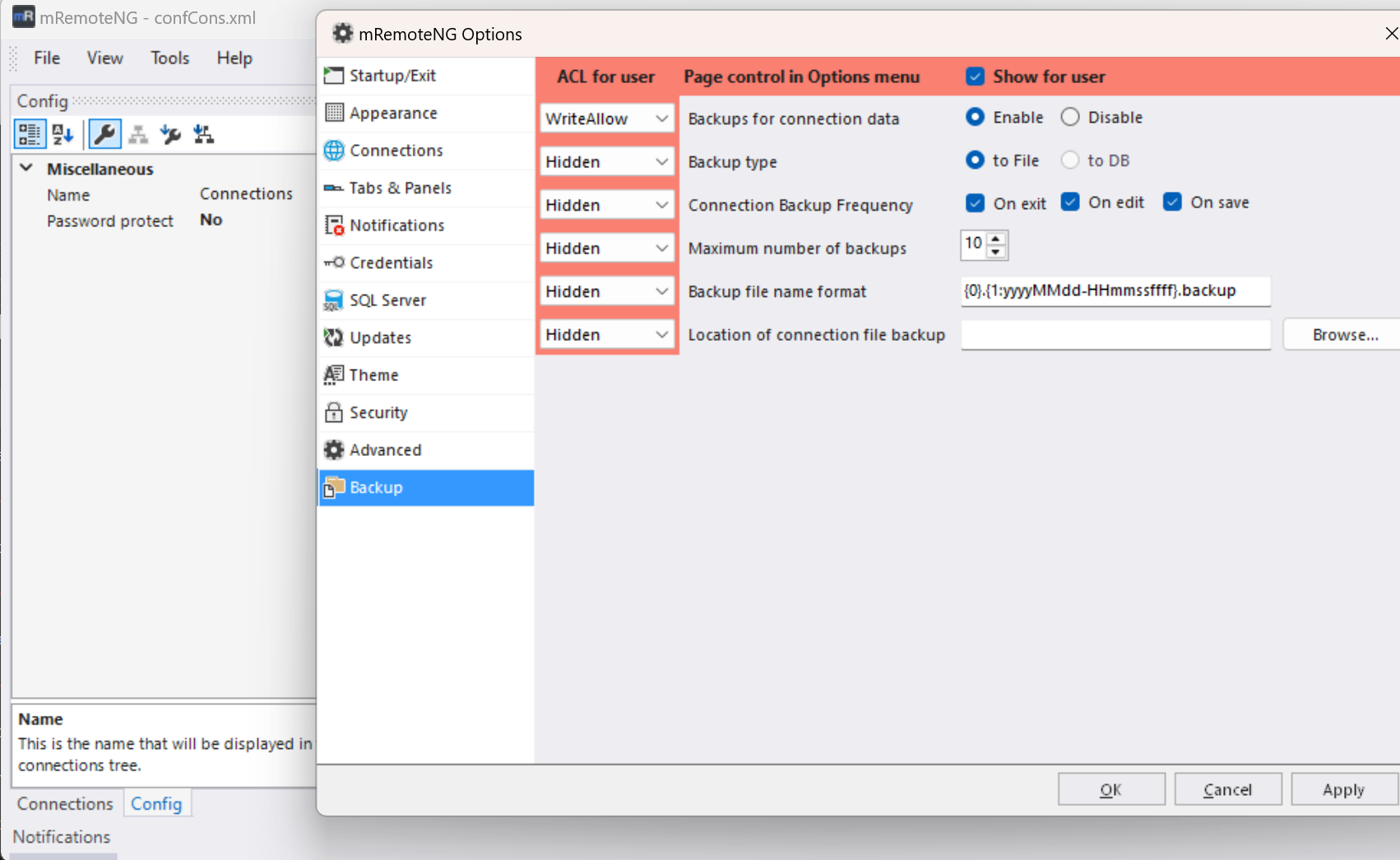This screenshot has width=1400, height=860.
Task: Click the Apply button
Action: tap(1345, 789)
